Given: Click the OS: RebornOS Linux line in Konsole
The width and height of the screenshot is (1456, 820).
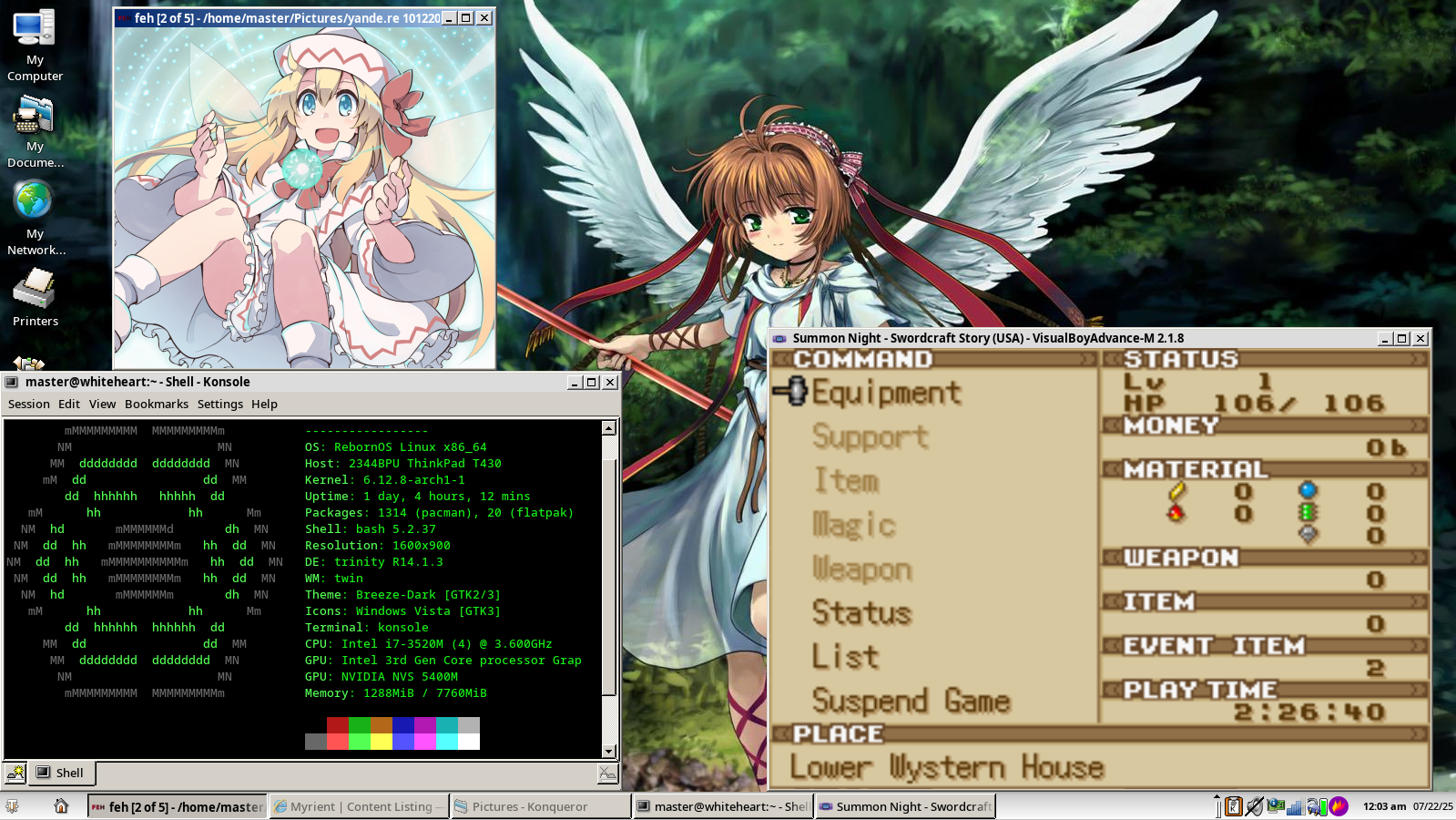Looking at the screenshot, I should (x=396, y=447).
